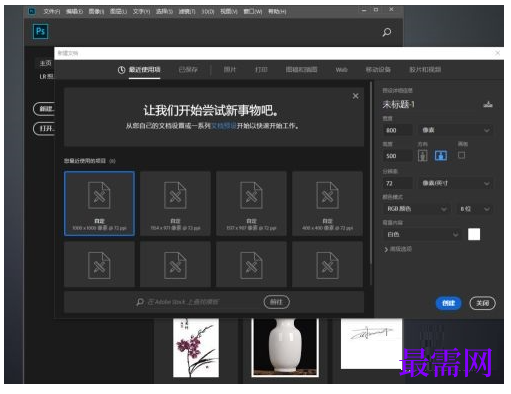Switch to the 移动设备 tab

click(x=378, y=70)
